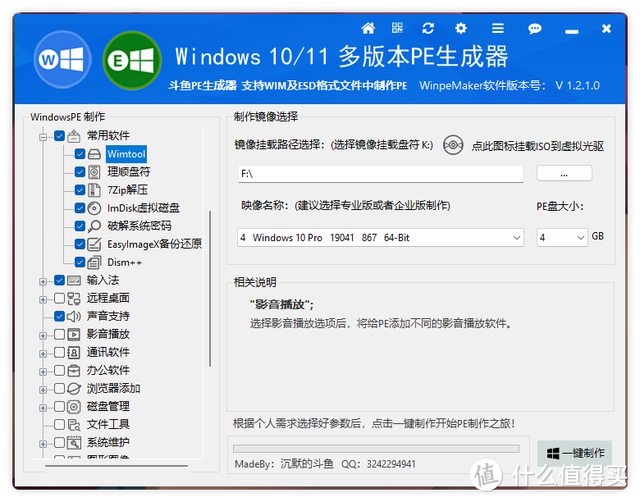Uncheck the 声音支持 checkbox
This screenshot has width=640, height=502.
pyautogui.click(x=60, y=316)
